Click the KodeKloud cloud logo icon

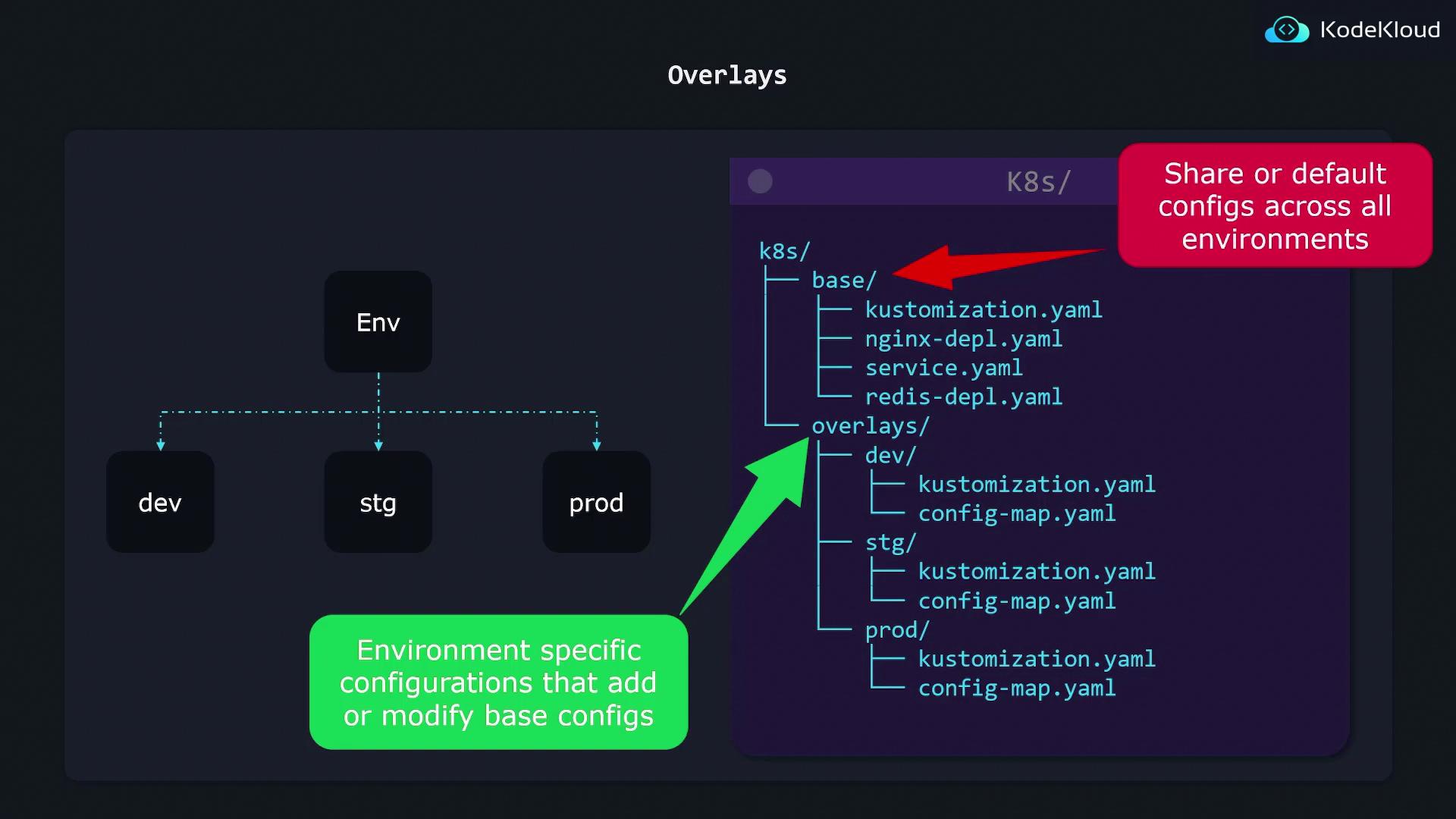(x=1286, y=30)
